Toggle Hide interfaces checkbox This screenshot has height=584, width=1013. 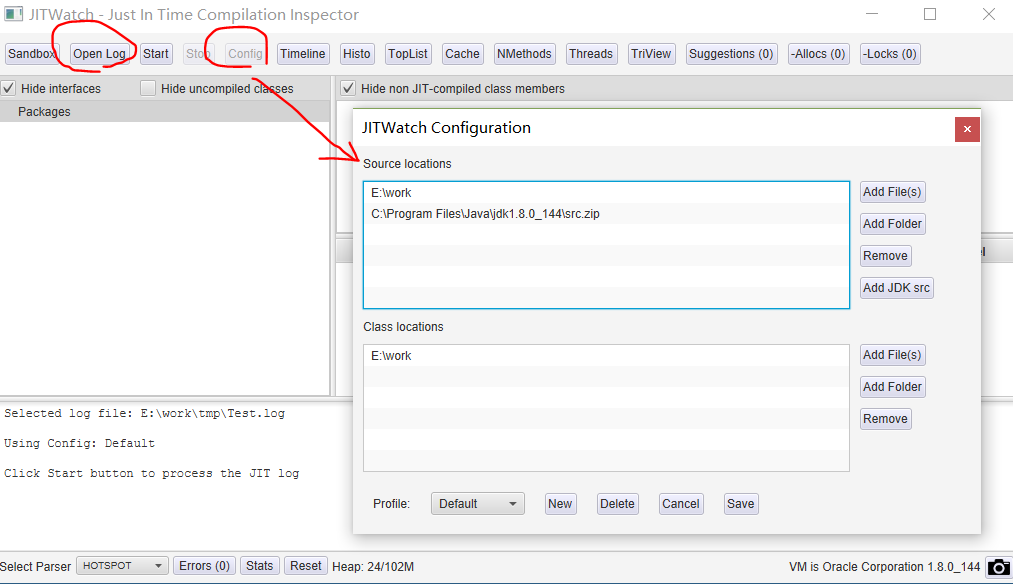coord(8,89)
